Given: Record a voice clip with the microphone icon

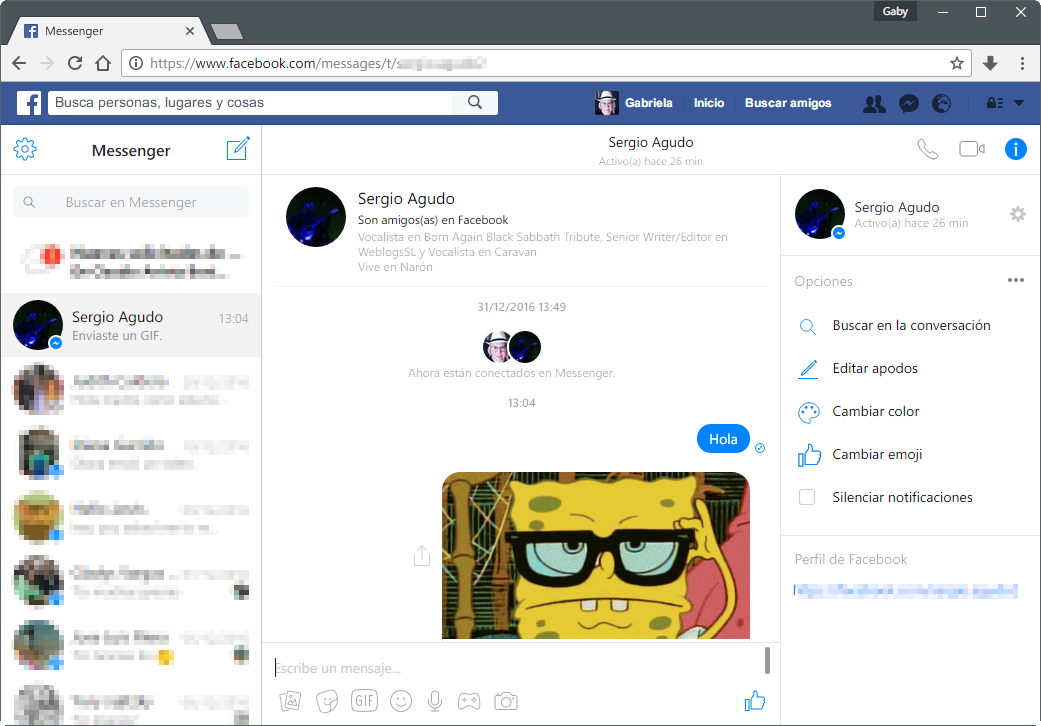Looking at the screenshot, I should 434,701.
